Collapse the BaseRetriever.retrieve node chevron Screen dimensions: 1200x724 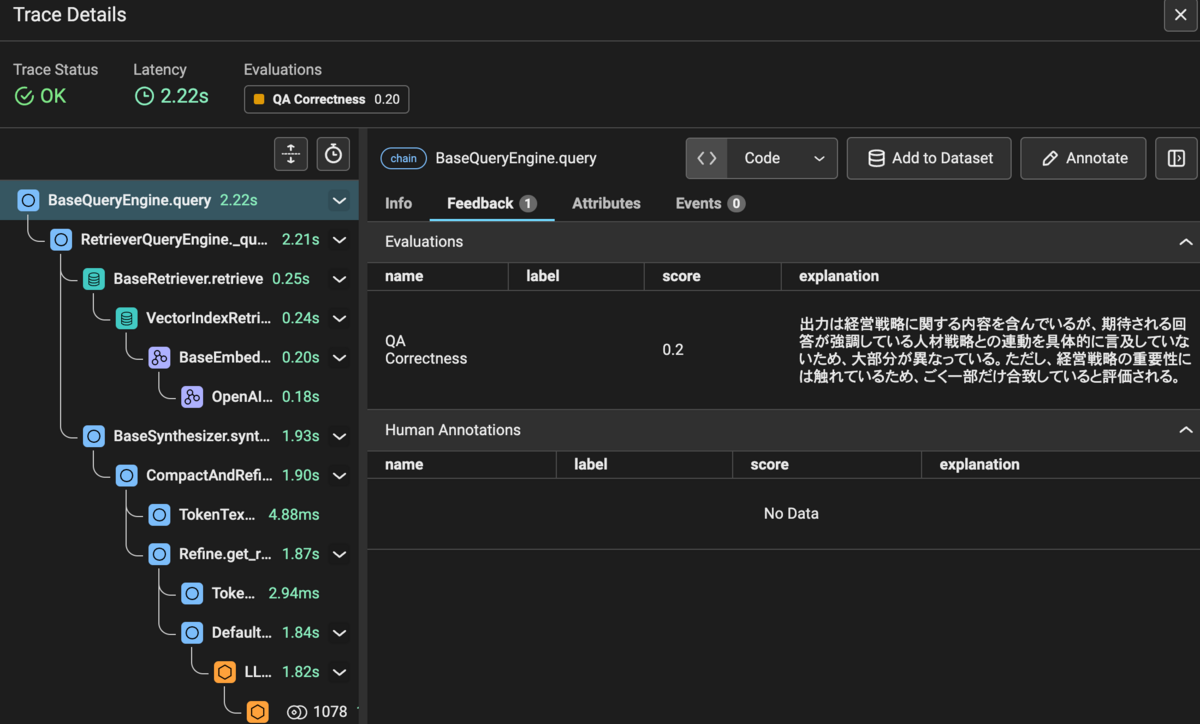[339, 279]
